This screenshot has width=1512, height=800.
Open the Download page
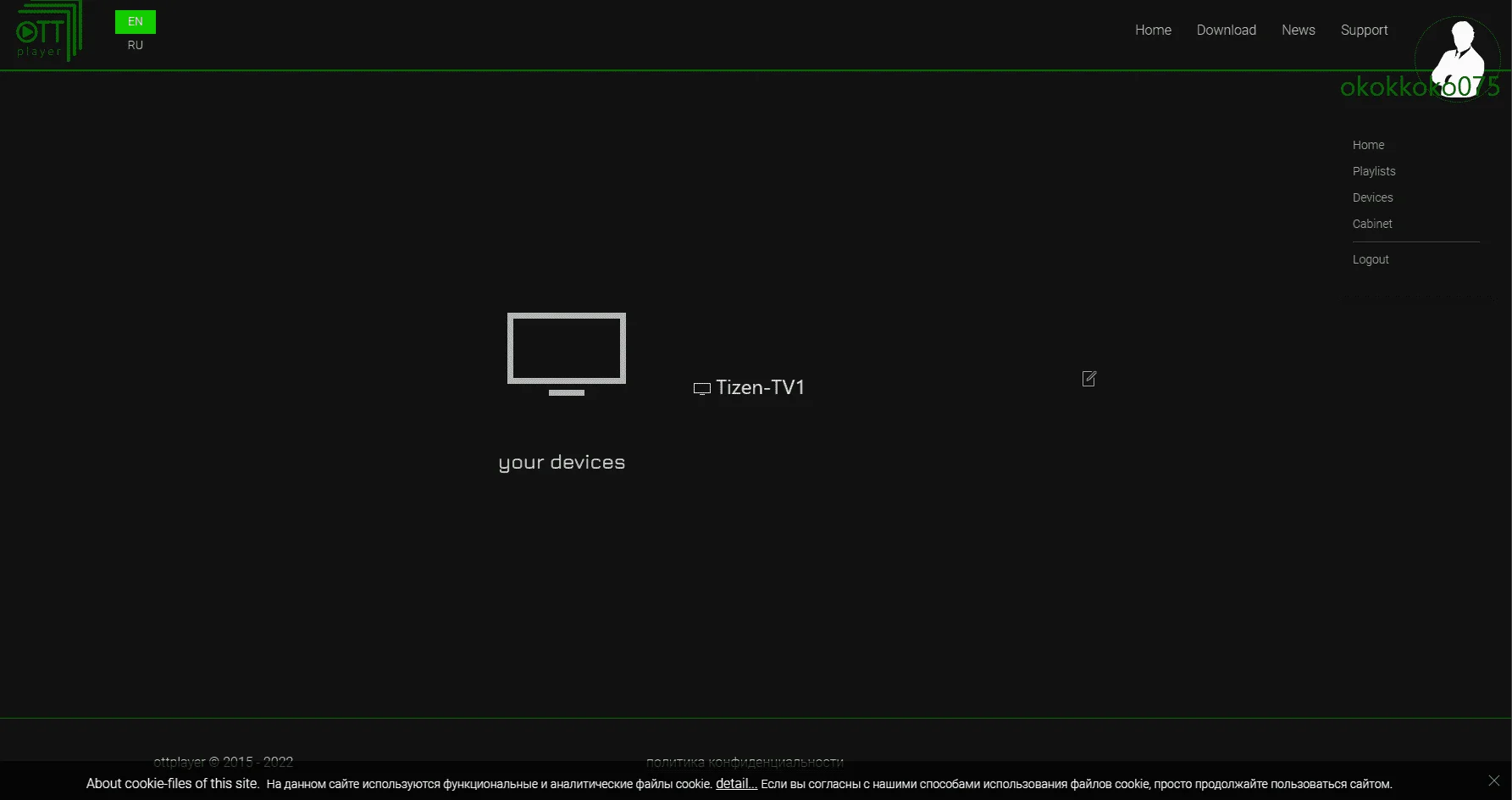(1226, 30)
